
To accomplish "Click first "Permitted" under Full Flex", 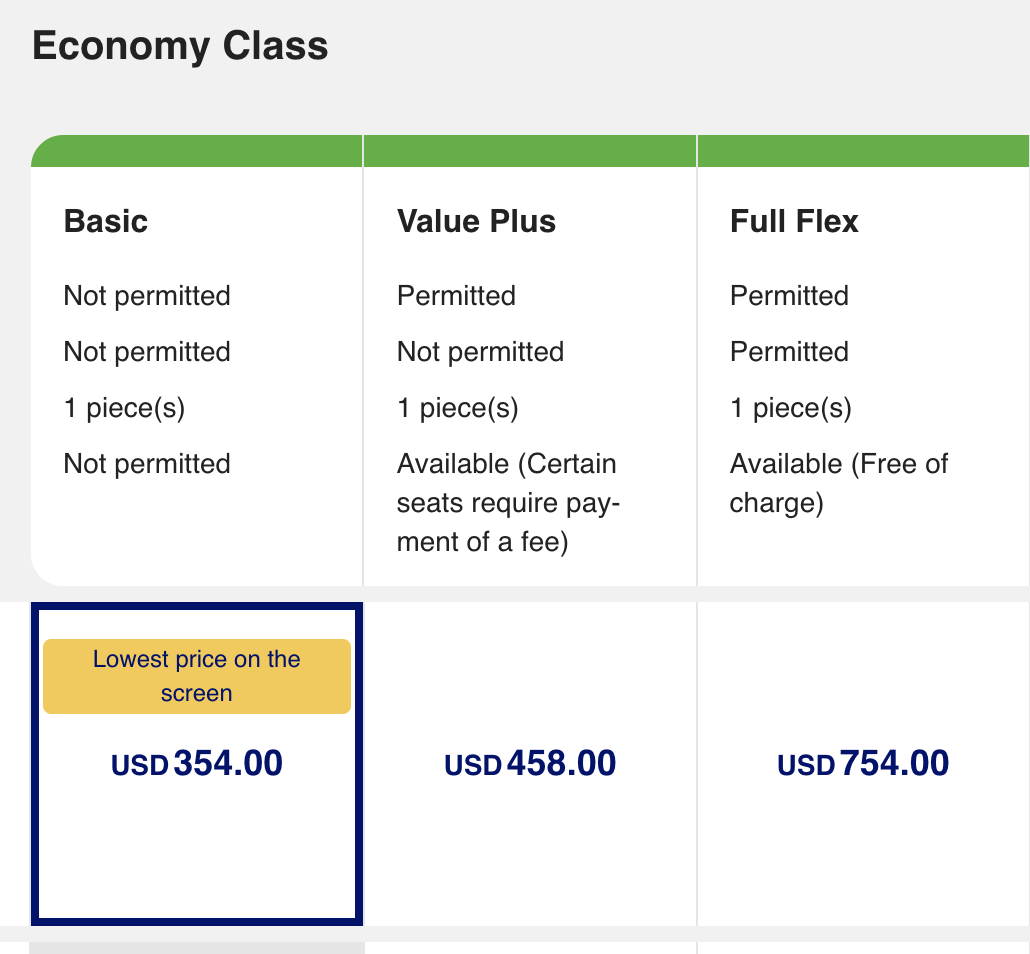I will (x=789, y=296).
